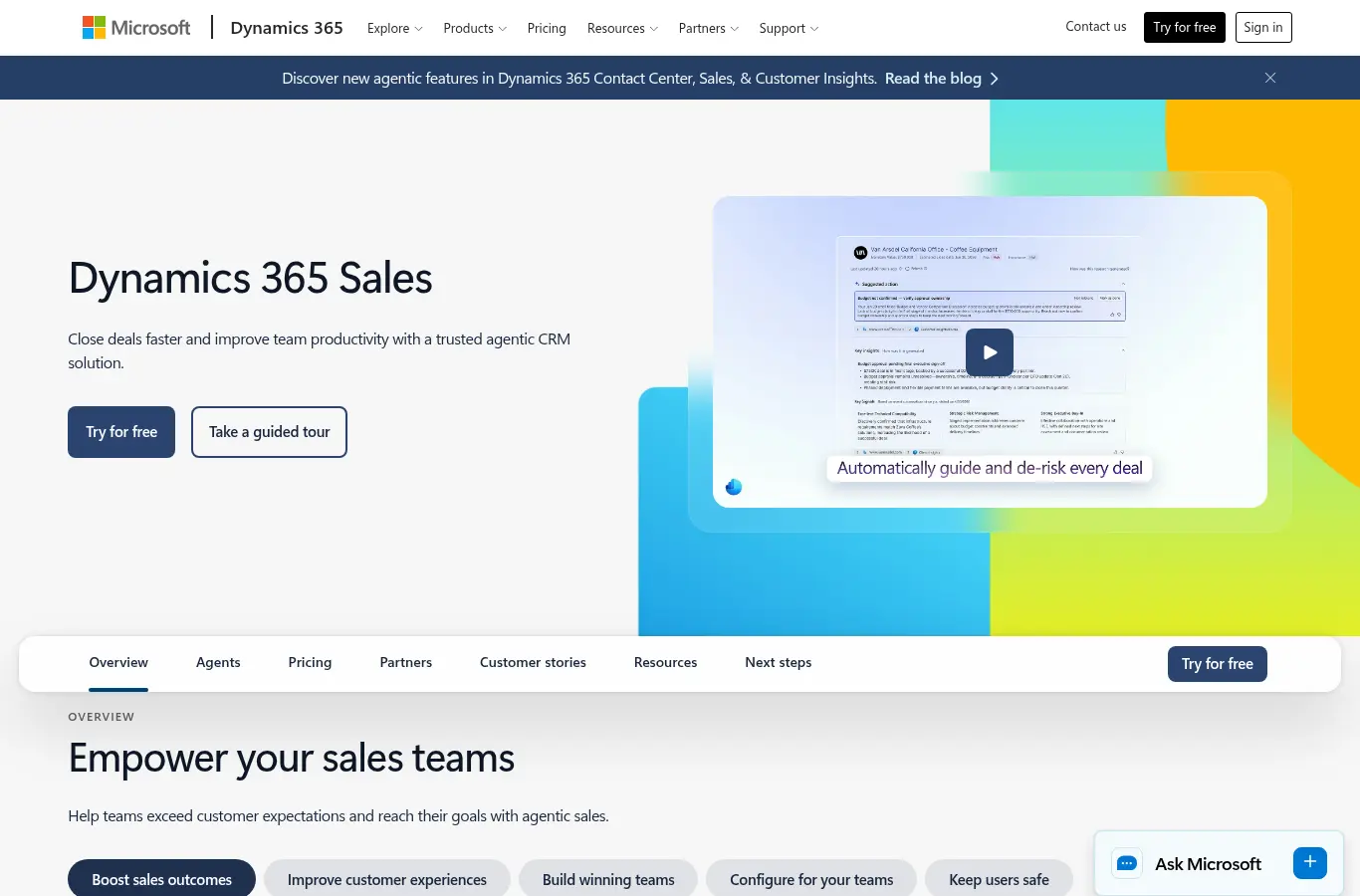The width and height of the screenshot is (1360, 896).
Task: Click the video preview thumbnail
Action: 990,351
